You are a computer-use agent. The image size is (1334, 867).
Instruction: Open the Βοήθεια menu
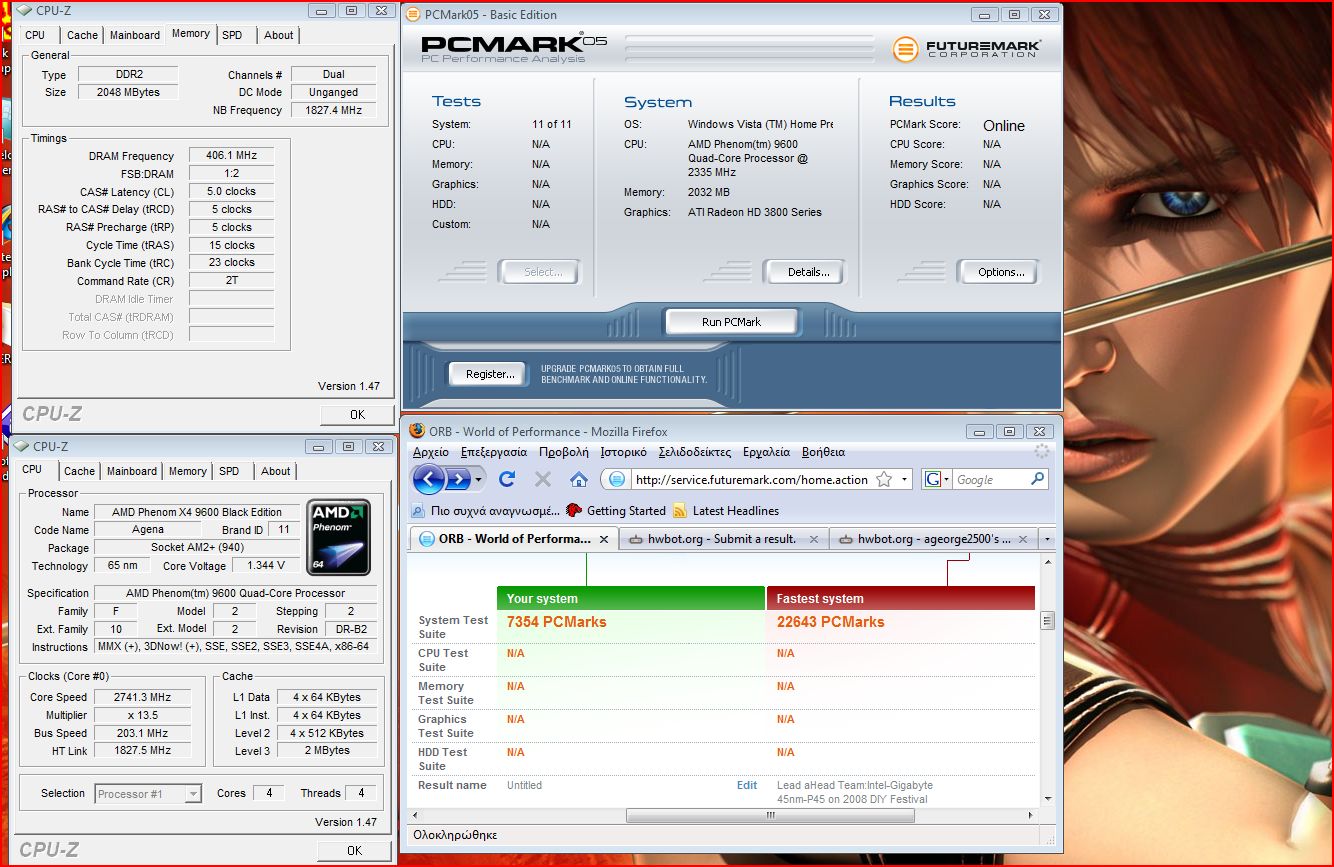click(x=823, y=452)
